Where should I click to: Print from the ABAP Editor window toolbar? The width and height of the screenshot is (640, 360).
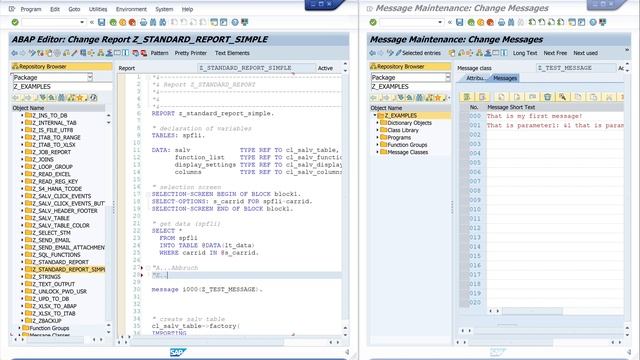coord(143,22)
